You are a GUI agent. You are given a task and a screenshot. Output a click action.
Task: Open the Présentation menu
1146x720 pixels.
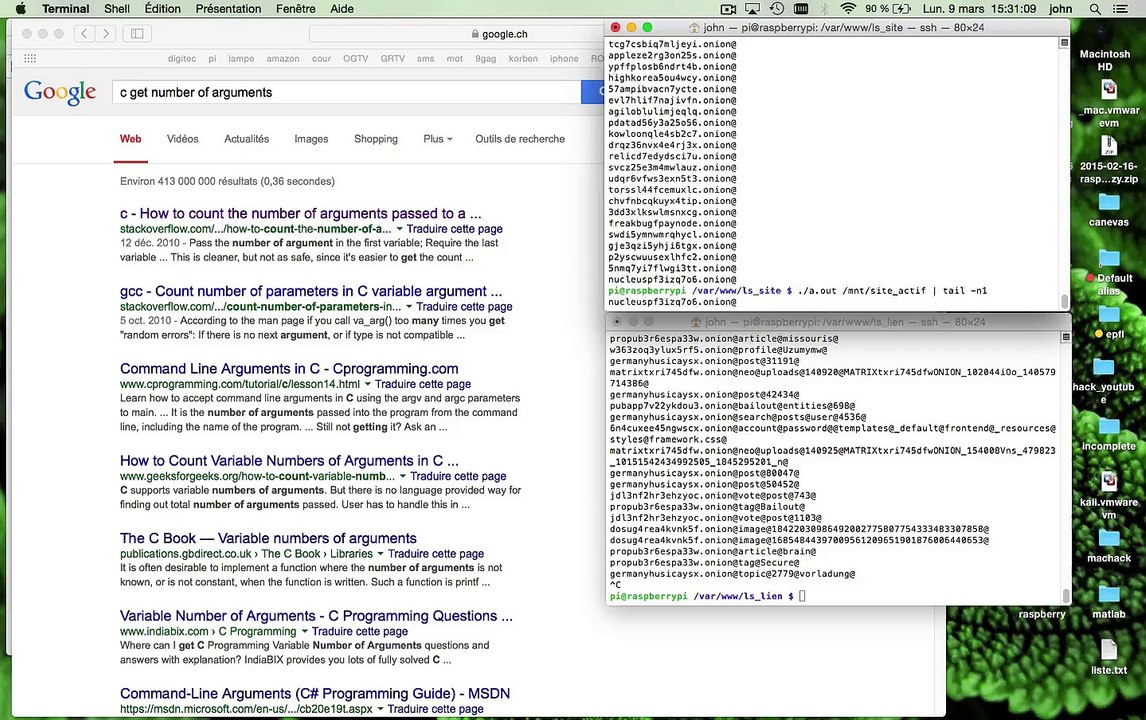[228, 9]
